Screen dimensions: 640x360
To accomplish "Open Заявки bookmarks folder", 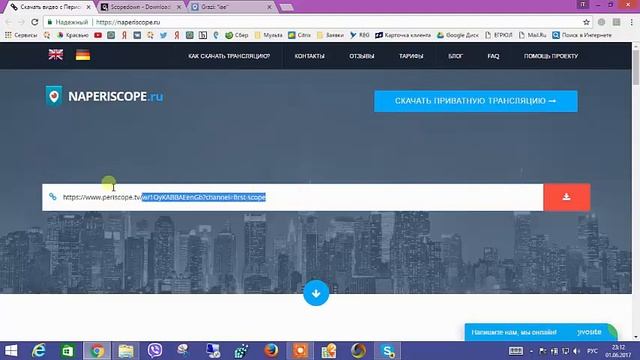I will coord(330,36).
